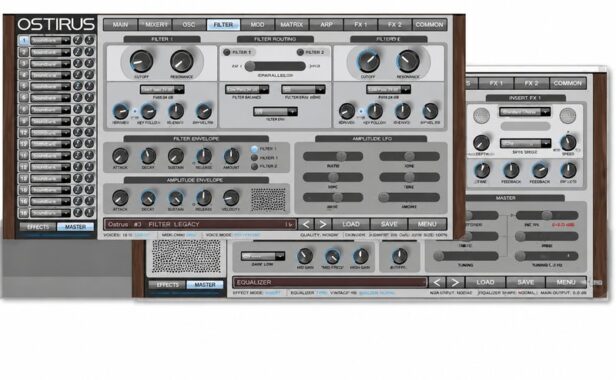The height and width of the screenshot is (380, 616).
Task: Open Band Low dropdown in back window
Action: [263, 256]
